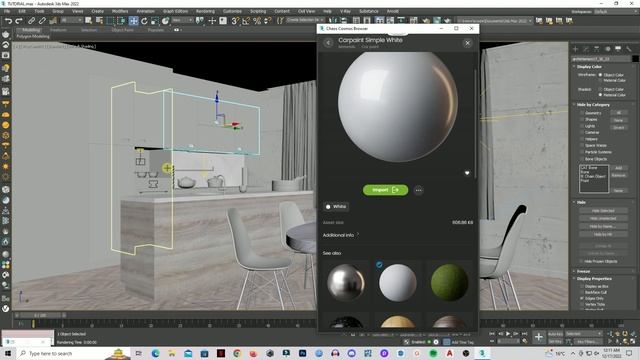Collapse the Display Properties rollout

click(x=593, y=279)
